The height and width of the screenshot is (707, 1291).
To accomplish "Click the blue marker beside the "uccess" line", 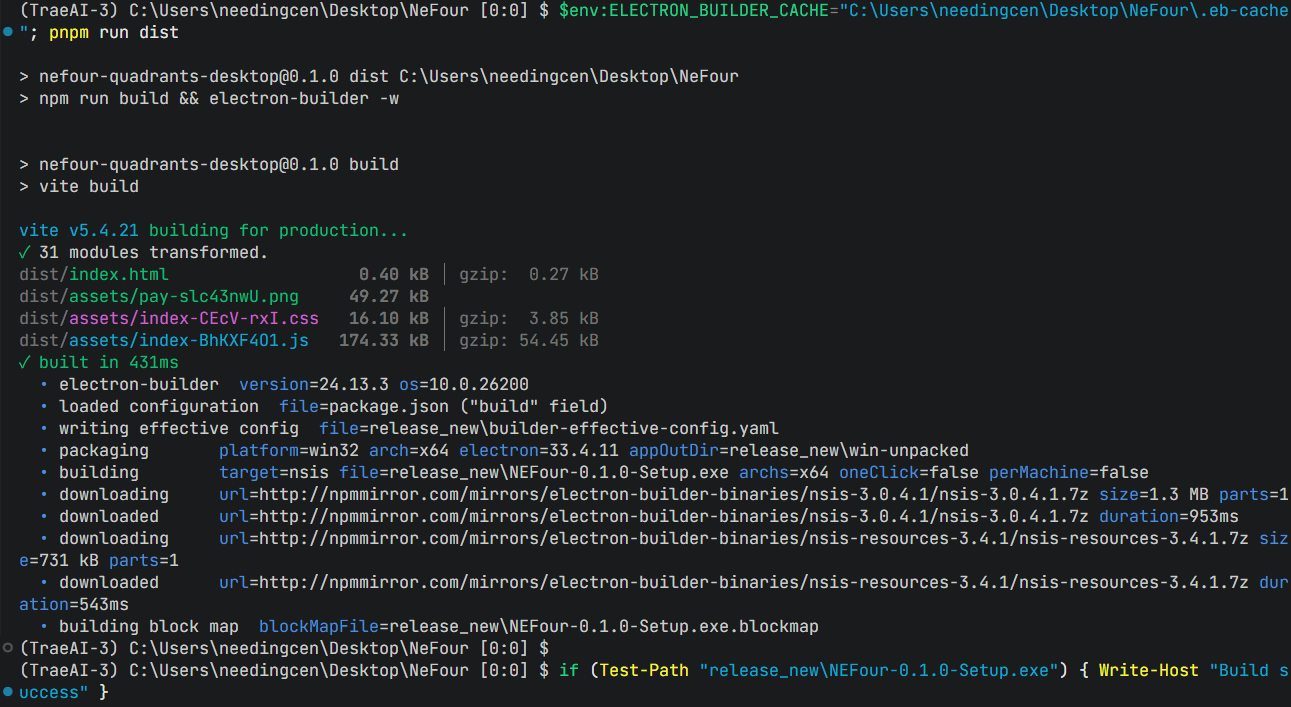I will (8, 692).
